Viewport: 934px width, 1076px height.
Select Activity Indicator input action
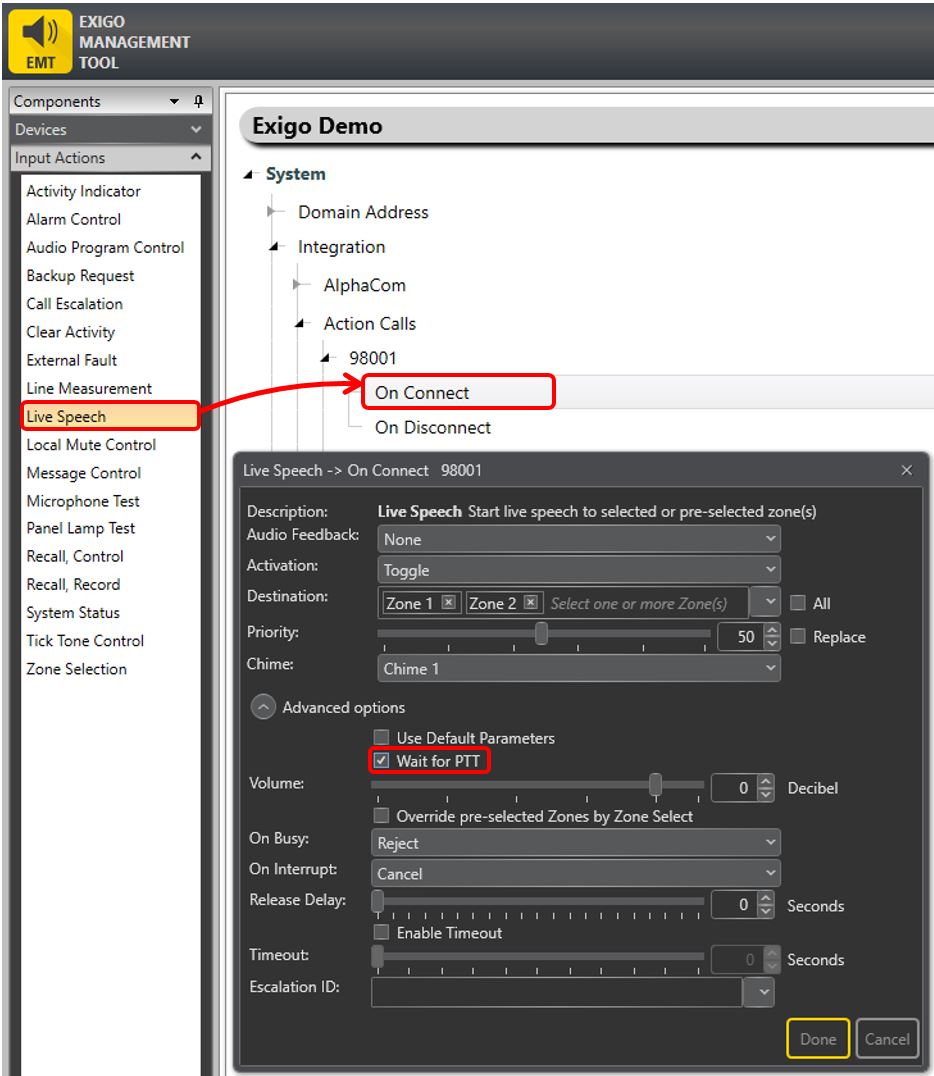(84, 191)
